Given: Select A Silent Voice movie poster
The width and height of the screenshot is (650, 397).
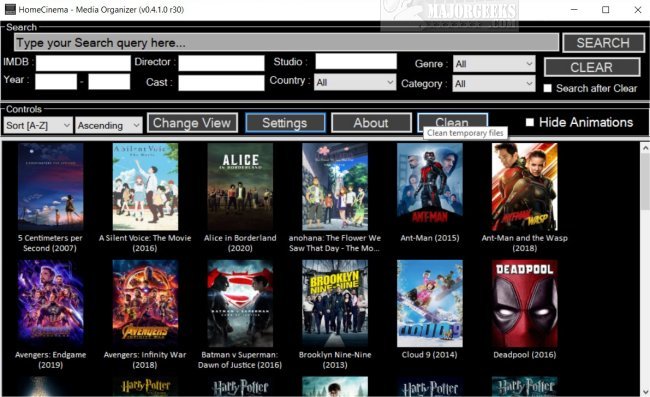Looking at the screenshot, I should pyautogui.click(x=145, y=186).
